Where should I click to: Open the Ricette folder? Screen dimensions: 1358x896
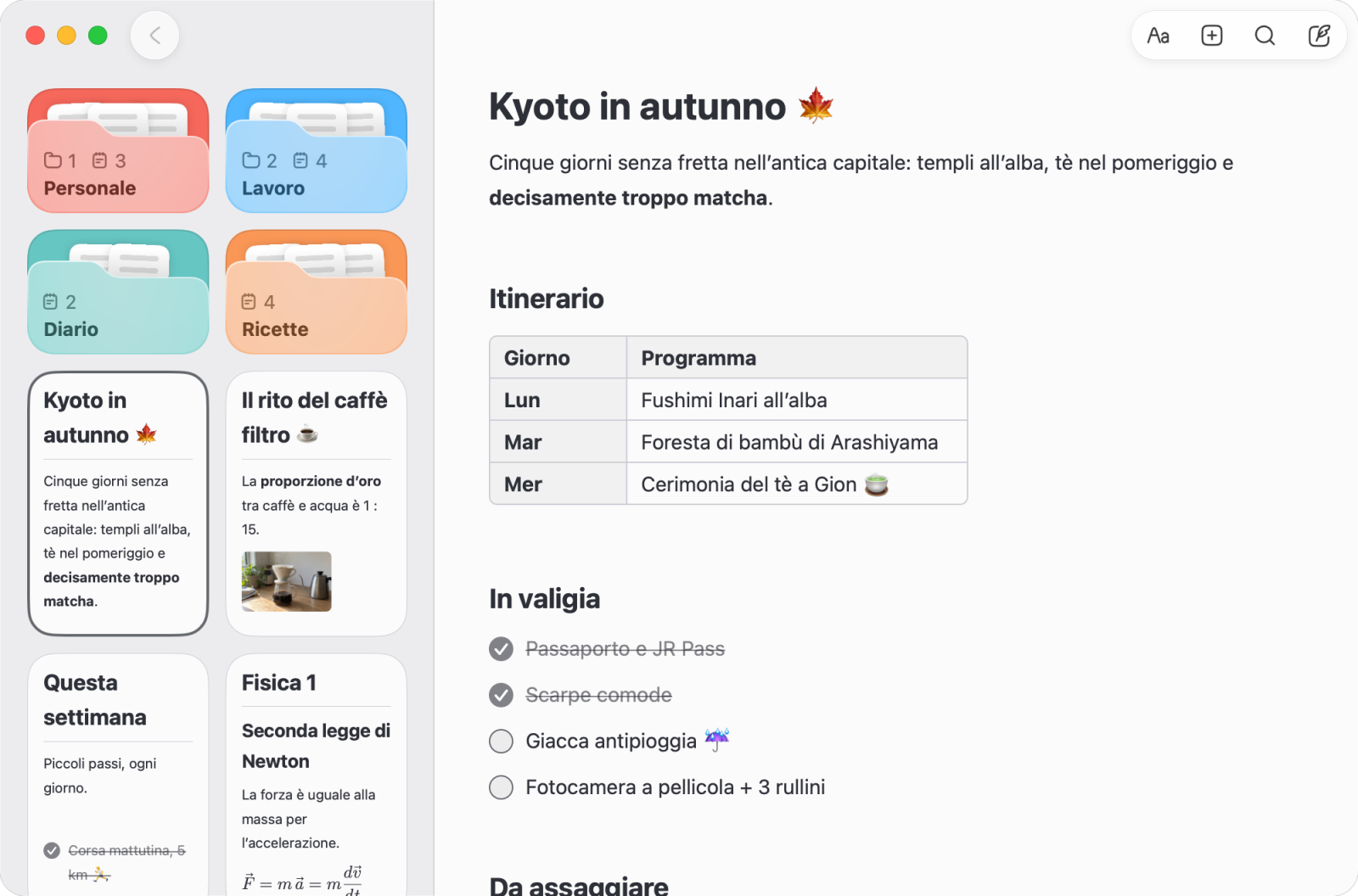pyautogui.click(x=316, y=292)
